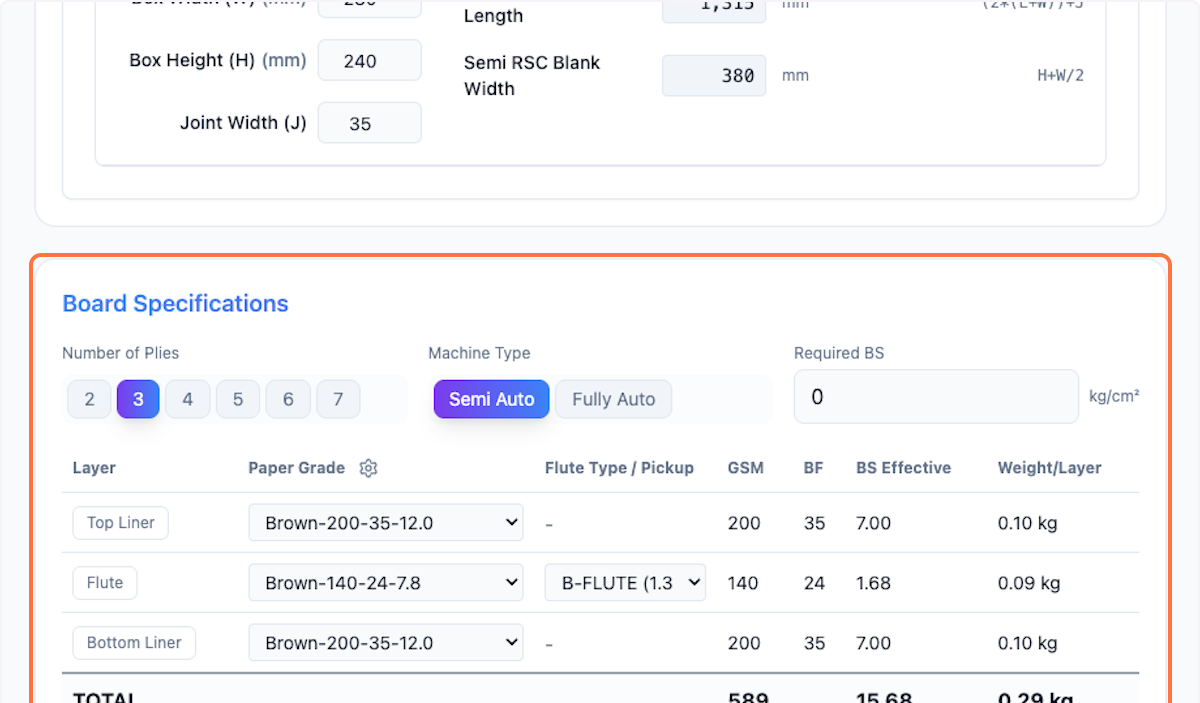The image size is (1200, 703).
Task: Edit the Required BS input field
Action: pos(935,396)
